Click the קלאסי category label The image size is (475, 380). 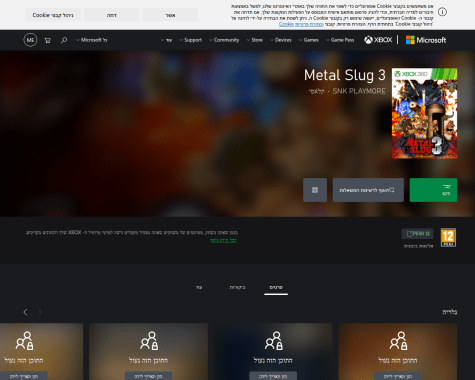point(316,91)
